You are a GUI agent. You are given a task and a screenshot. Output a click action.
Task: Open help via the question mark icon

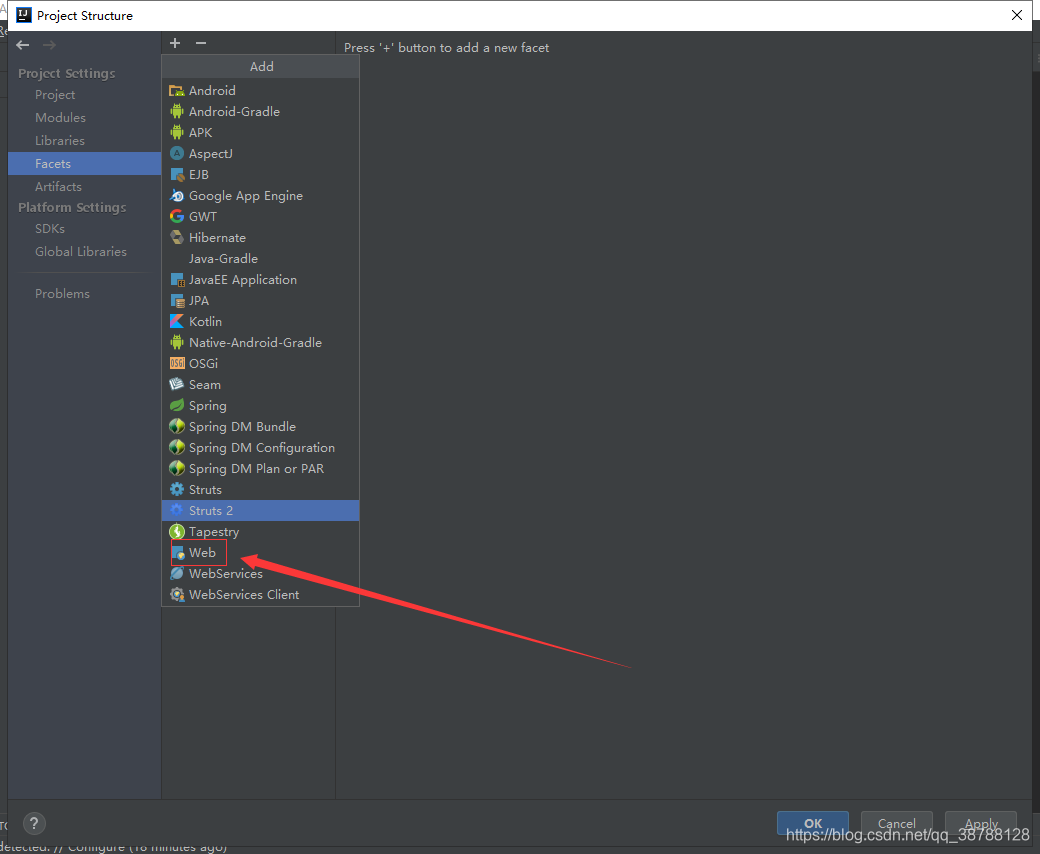34,824
